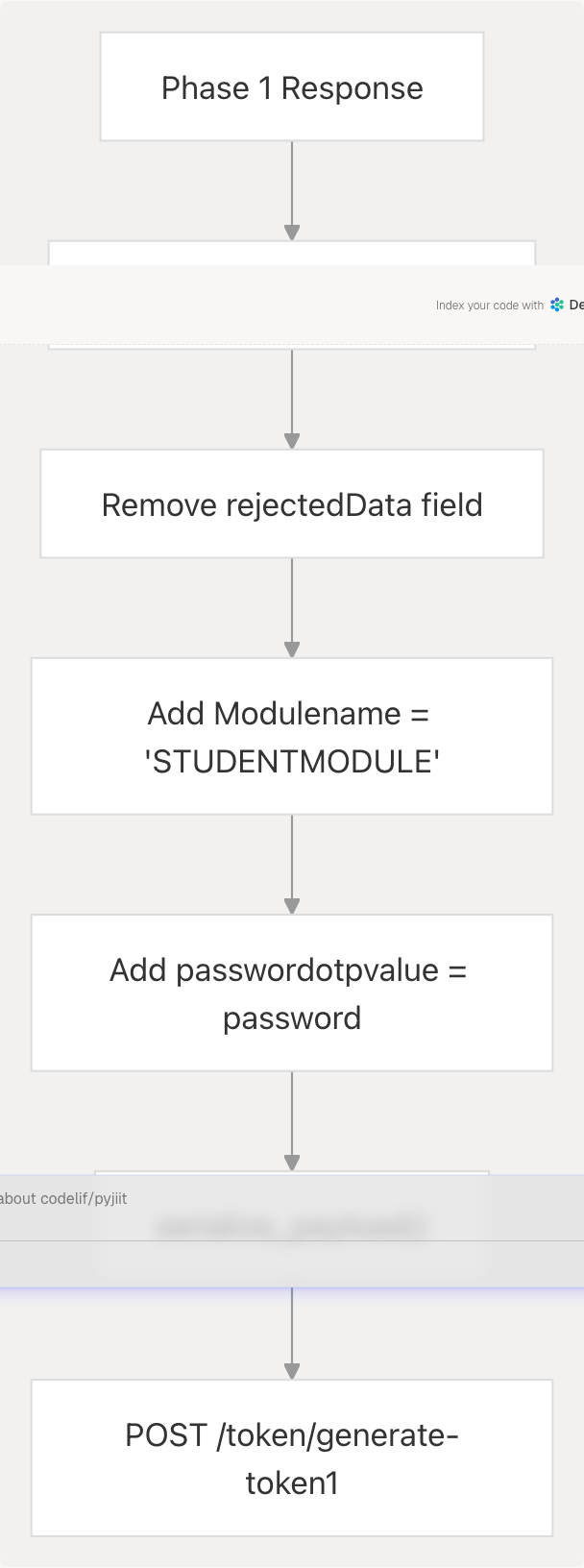Click the cut-off Devin name beside the logo
The width and height of the screenshot is (584, 1568).
pyautogui.click(x=576, y=306)
